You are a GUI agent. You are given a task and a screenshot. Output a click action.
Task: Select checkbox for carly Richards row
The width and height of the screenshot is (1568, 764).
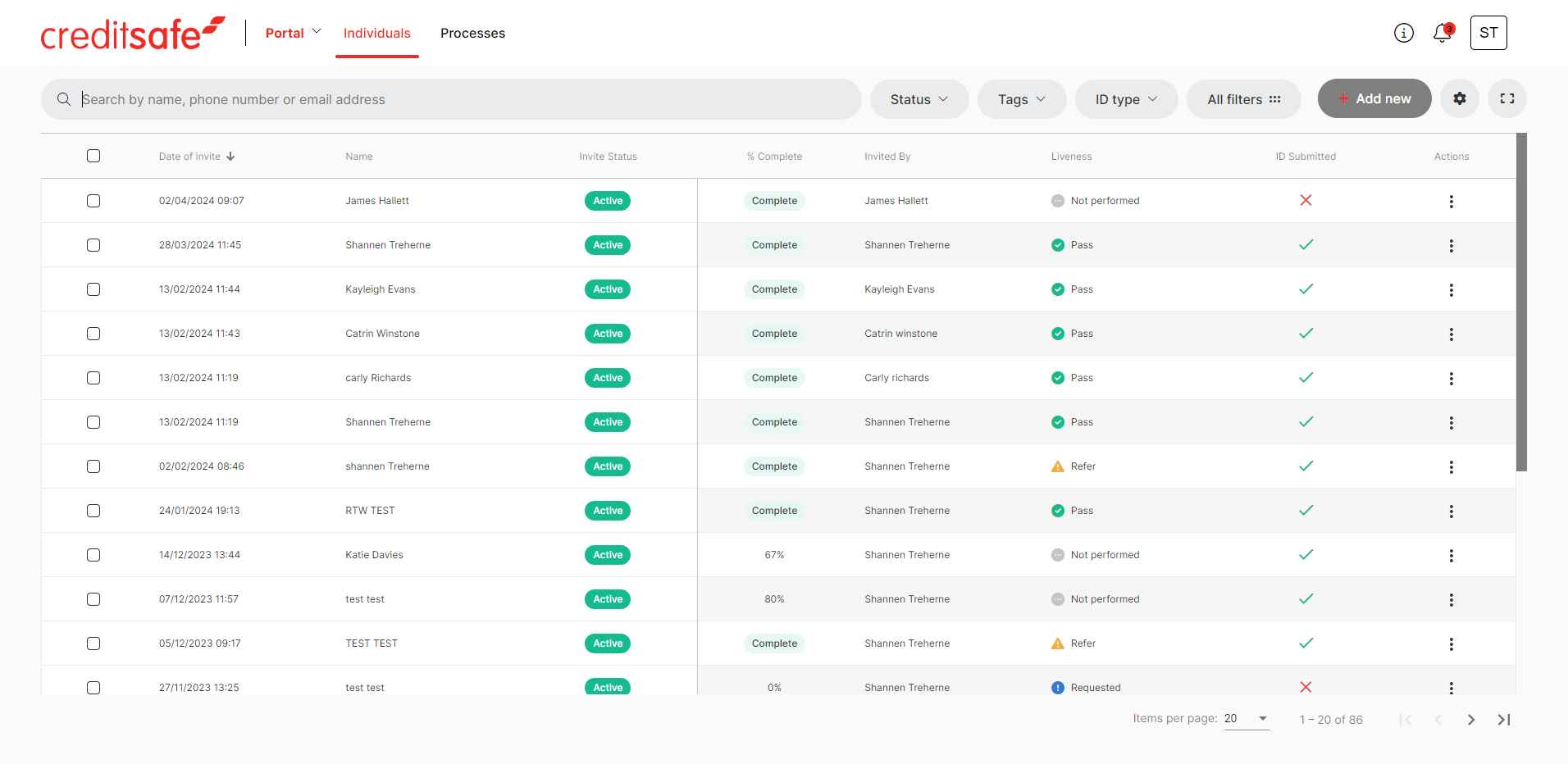93,378
